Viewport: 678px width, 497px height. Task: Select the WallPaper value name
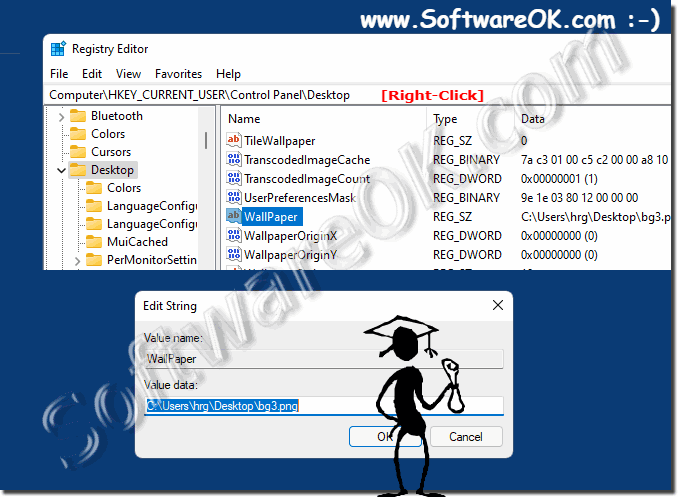pos(272,217)
